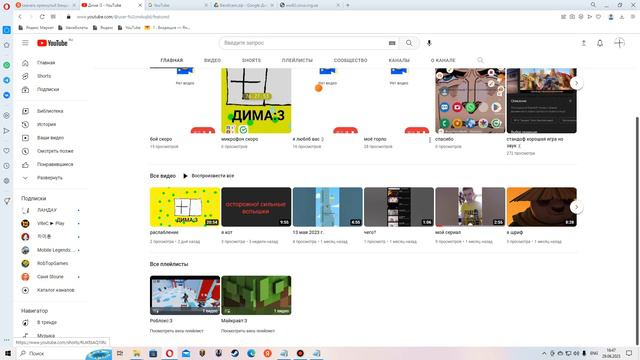This screenshot has width=640, height=360.
Task: Open Mail app from the taskbar
Action: click(186, 353)
